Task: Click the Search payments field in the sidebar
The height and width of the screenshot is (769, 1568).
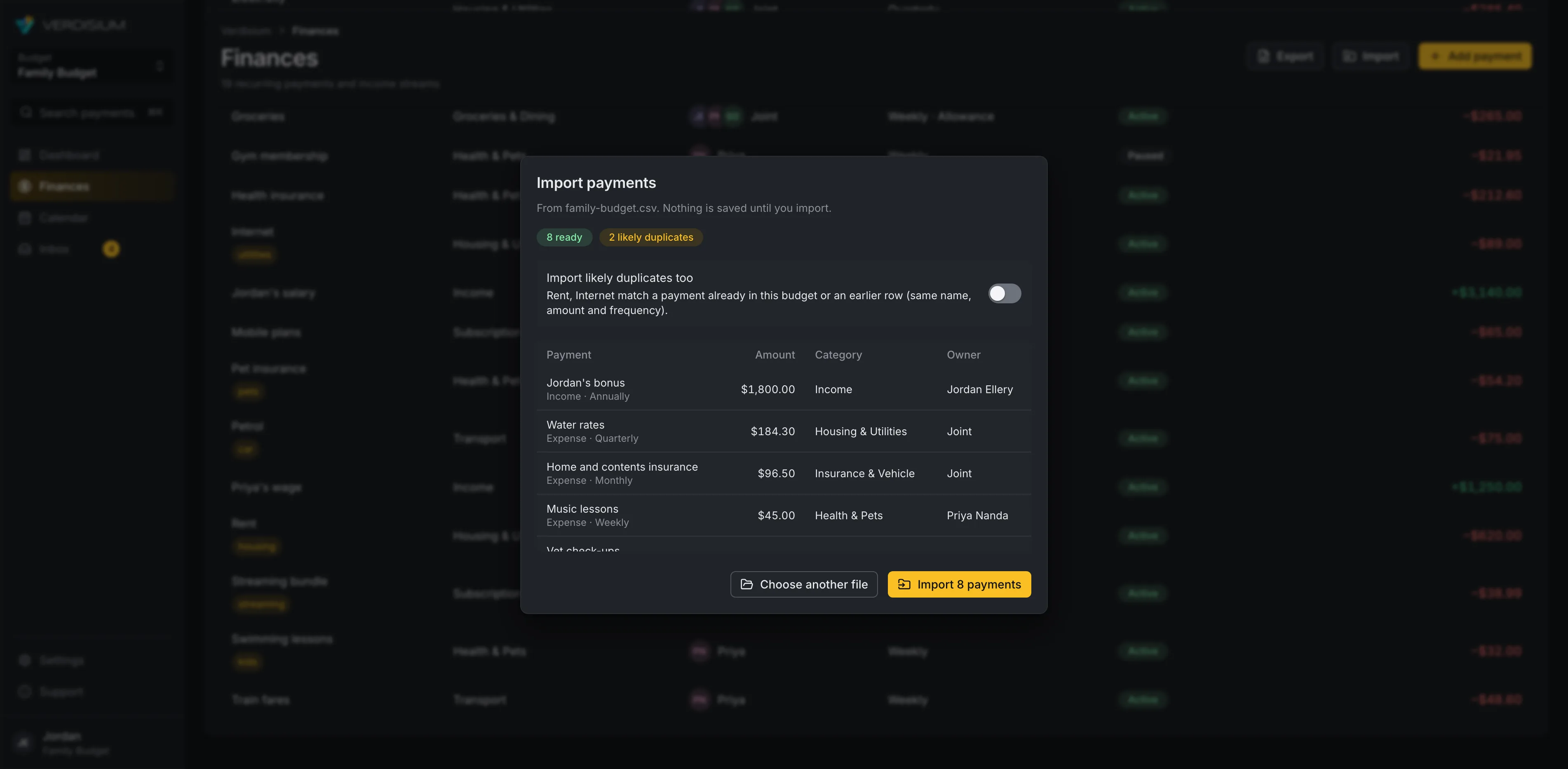Action: pos(92,113)
